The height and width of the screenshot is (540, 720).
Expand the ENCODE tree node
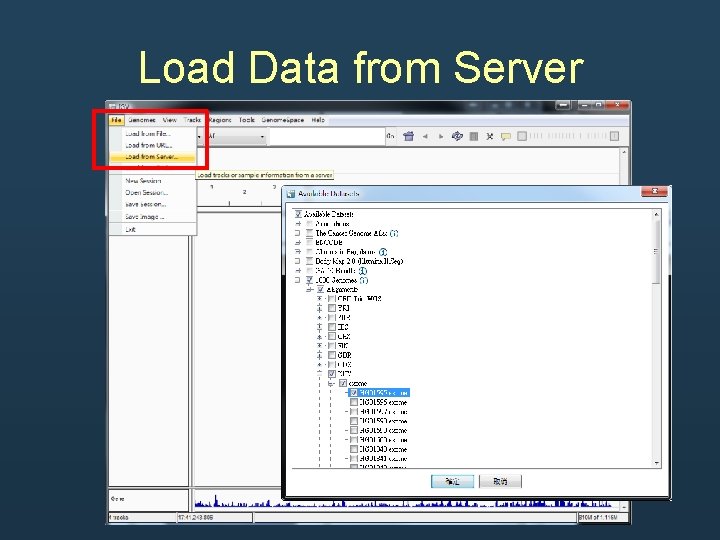[x=298, y=242]
